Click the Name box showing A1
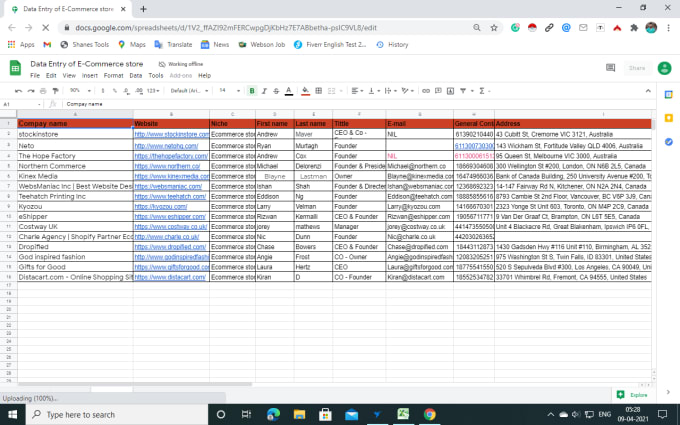Image resolution: width=680 pixels, height=425 pixels. (22, 104)
